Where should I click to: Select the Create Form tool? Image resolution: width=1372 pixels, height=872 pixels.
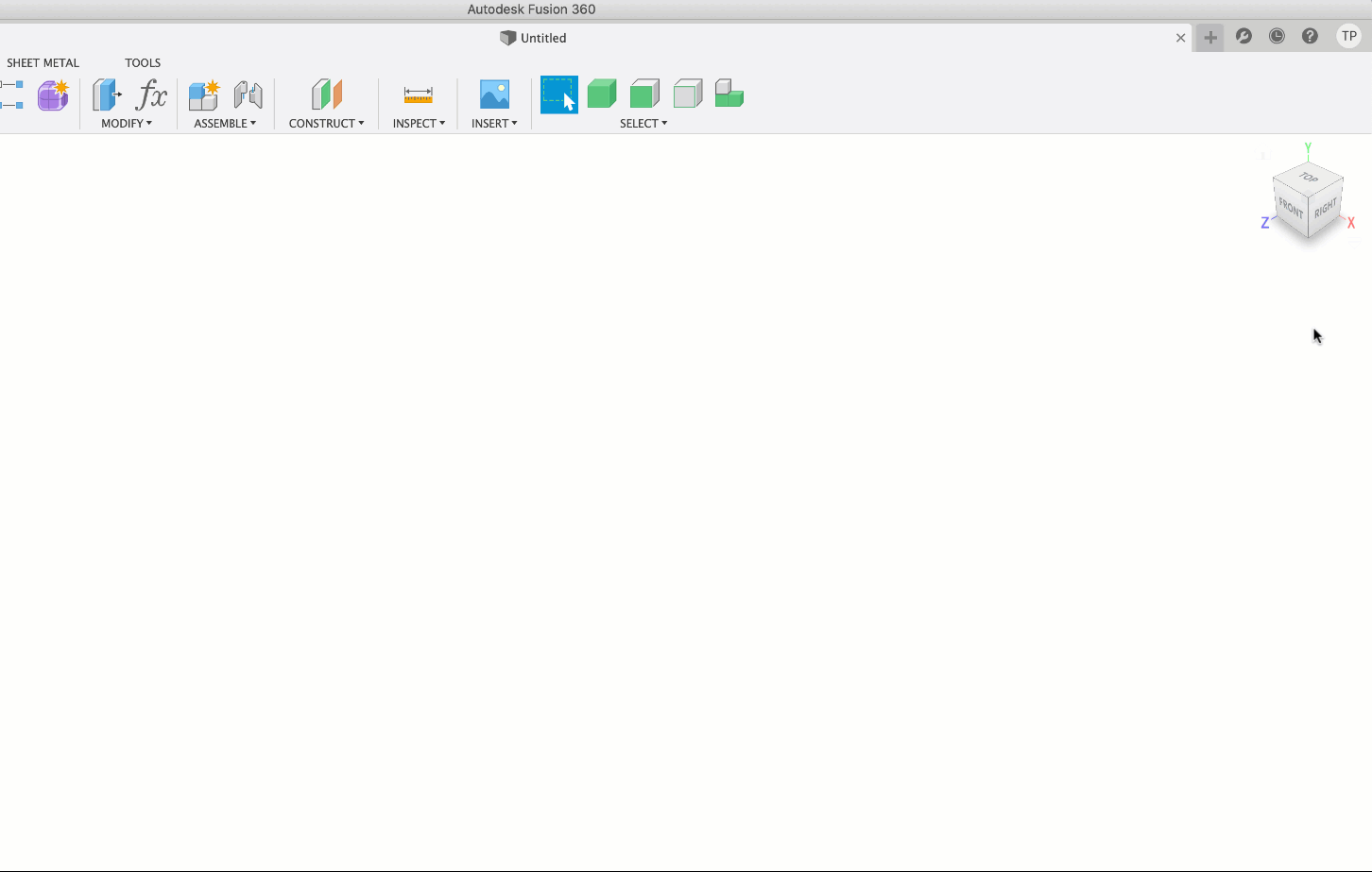point(52,94)
